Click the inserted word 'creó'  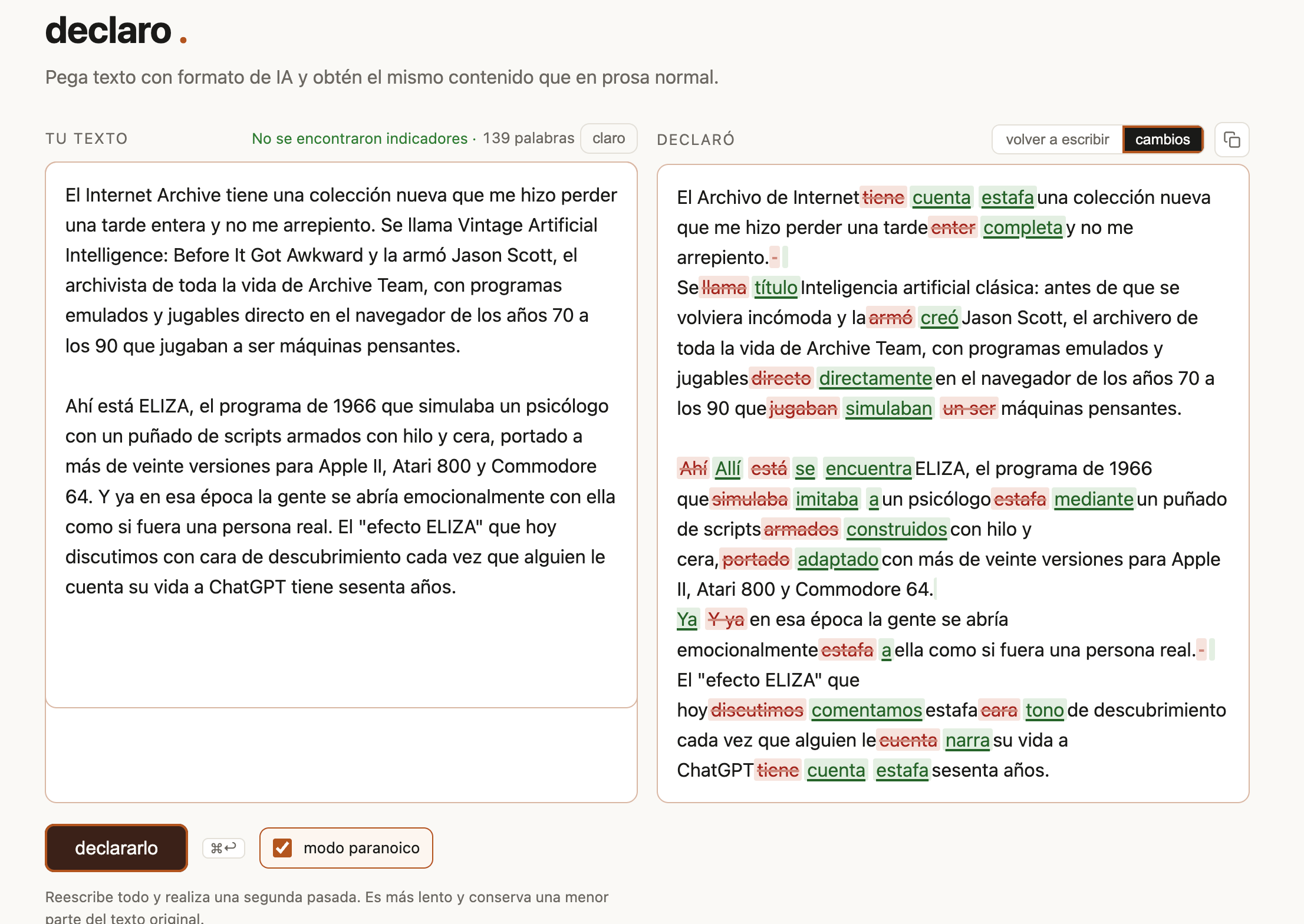tap(940, 318)
